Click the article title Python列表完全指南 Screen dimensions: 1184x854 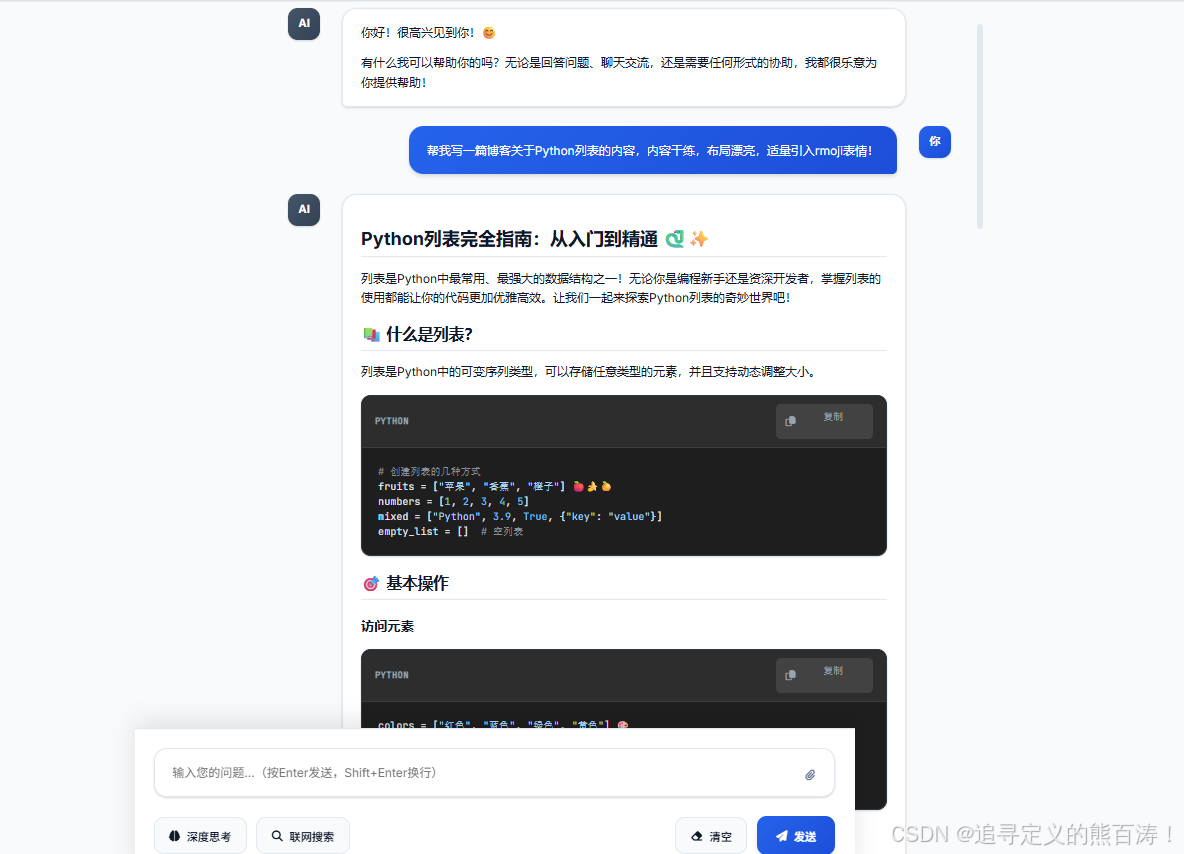click(509, 238)
